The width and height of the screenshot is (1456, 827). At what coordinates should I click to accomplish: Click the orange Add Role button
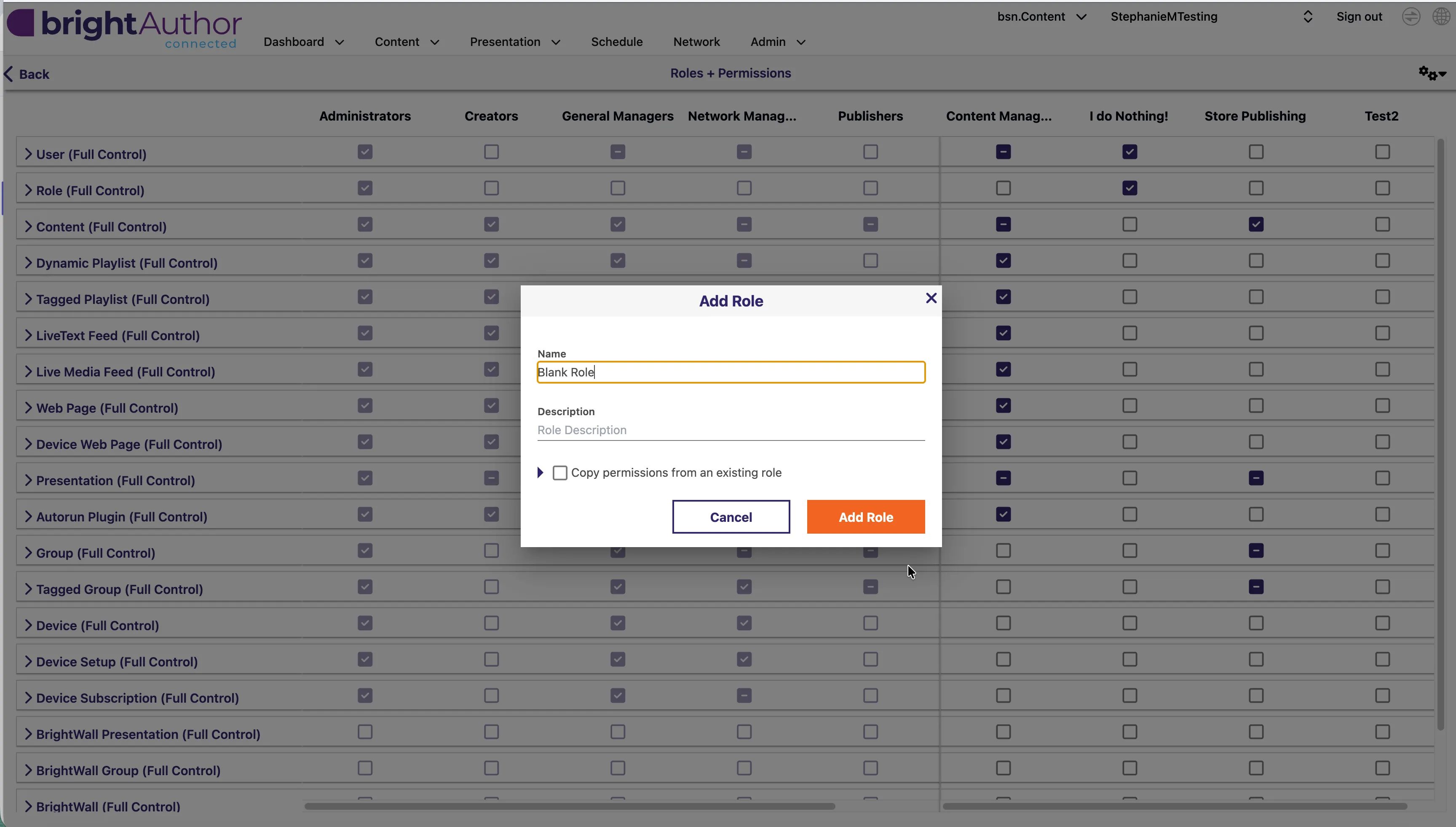[866, 517]
